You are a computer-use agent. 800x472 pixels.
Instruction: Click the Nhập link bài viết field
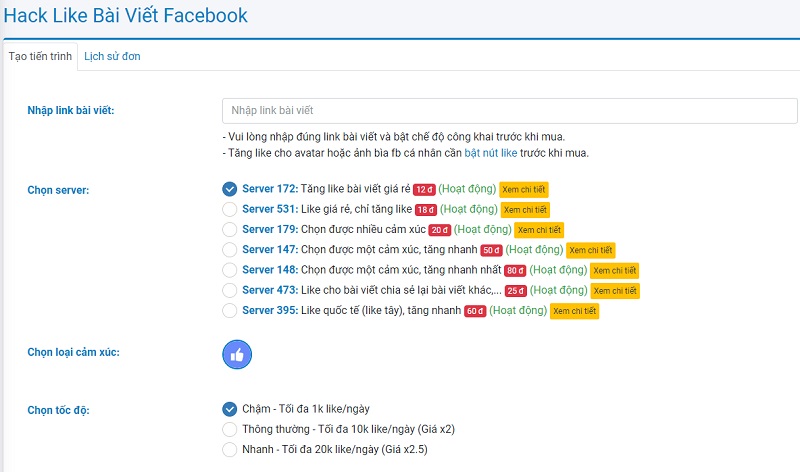(509, 110)
